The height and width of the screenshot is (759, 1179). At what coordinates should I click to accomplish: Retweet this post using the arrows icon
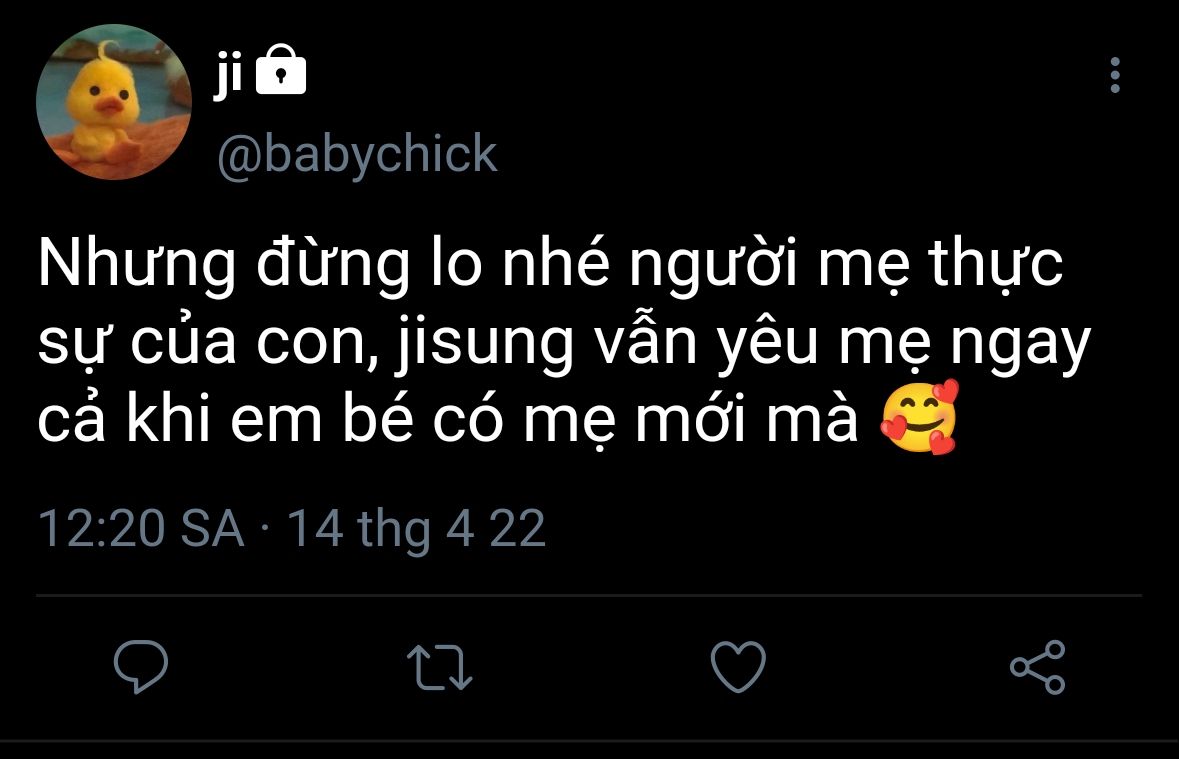(x=439, y=667)
